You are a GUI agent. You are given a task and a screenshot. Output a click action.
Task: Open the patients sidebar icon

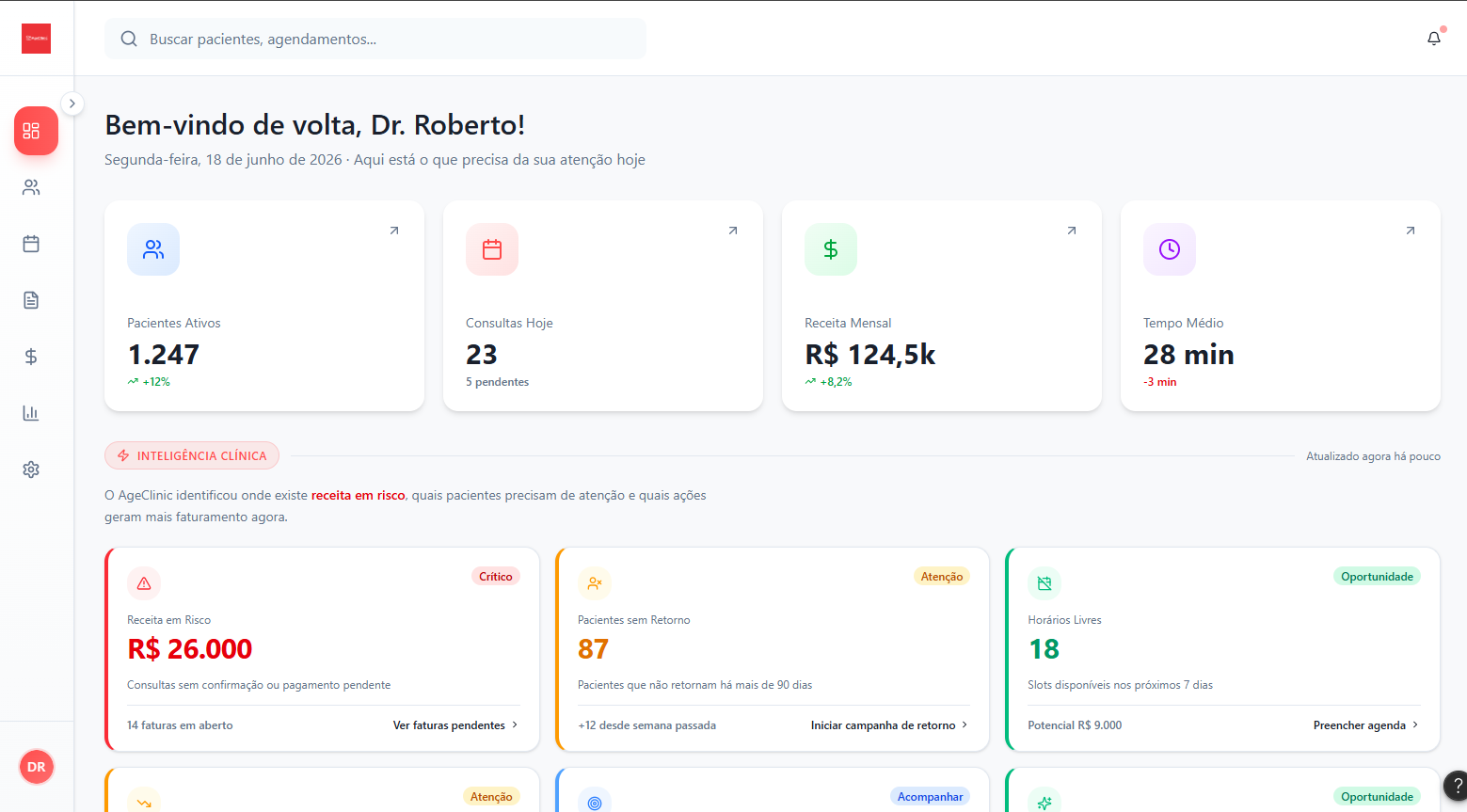[31, 187]
